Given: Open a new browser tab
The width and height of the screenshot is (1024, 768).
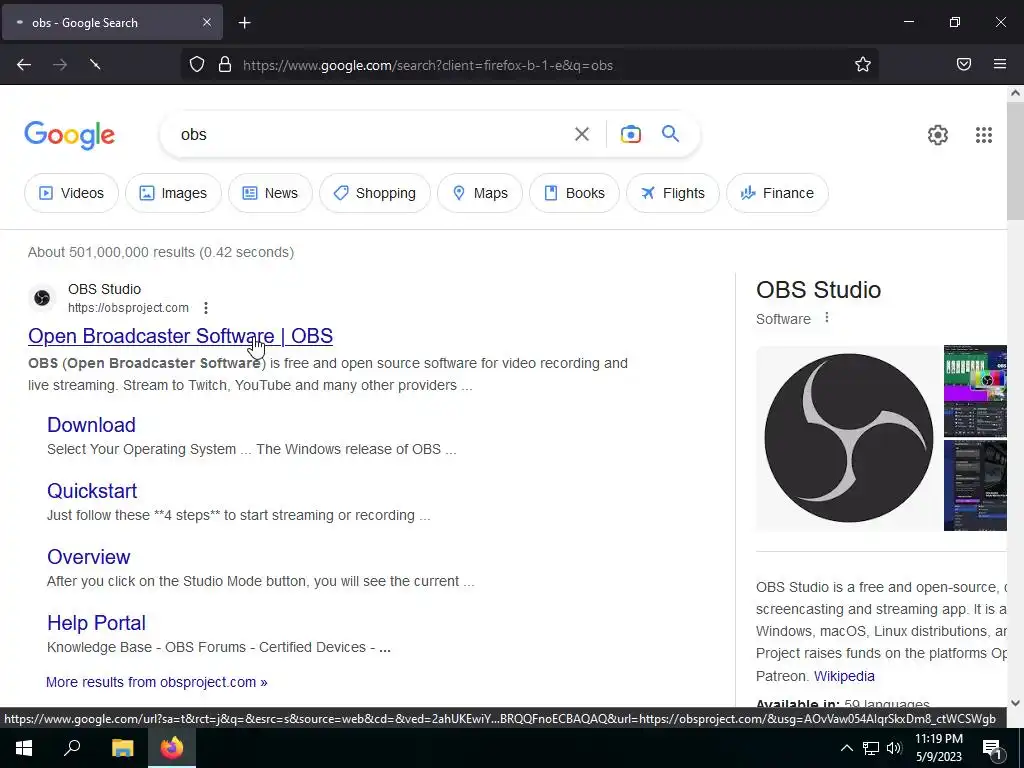Looking at the screenshot, I should (244, 23).
